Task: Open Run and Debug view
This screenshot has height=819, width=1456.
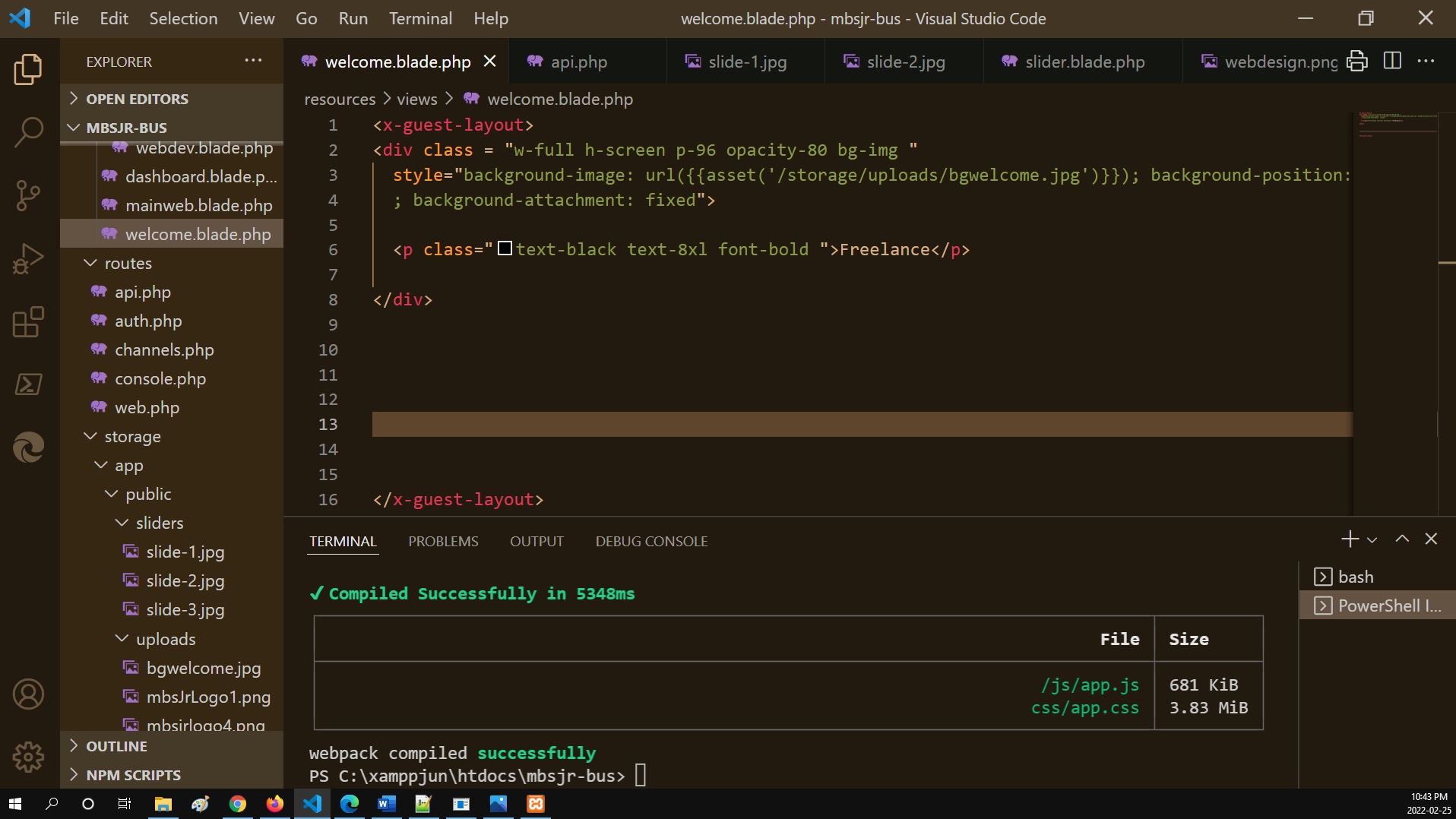Action: pyautogui.click(x=28, y=258)
